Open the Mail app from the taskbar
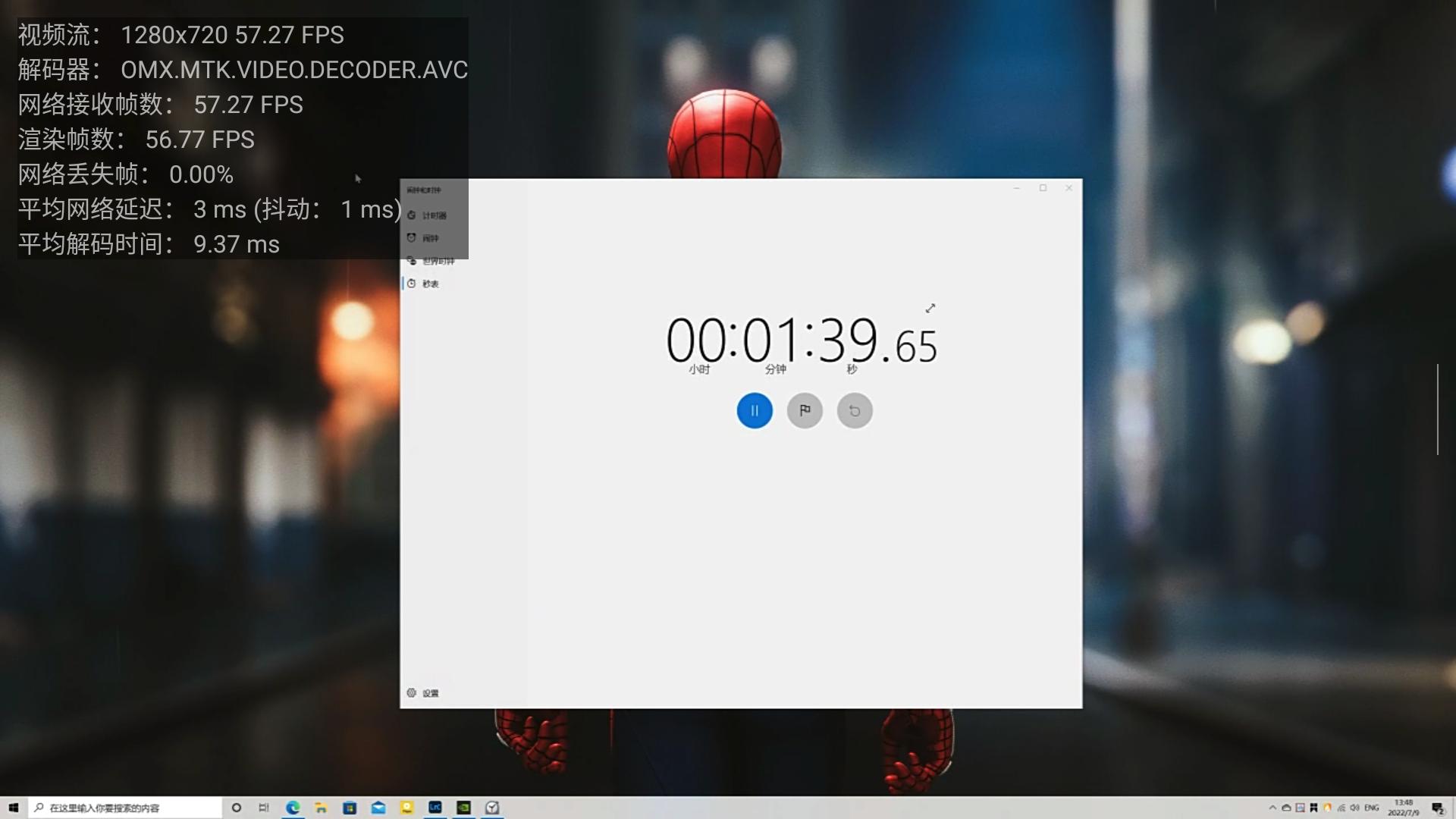This screenshot has width=1456, height=819. pyautogui.click(x=378, y=808)
